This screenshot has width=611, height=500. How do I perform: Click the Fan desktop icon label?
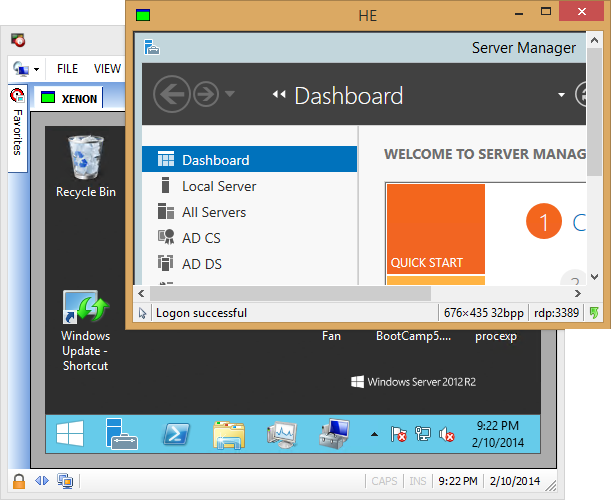pyautogui.click(x=331, y=336)
